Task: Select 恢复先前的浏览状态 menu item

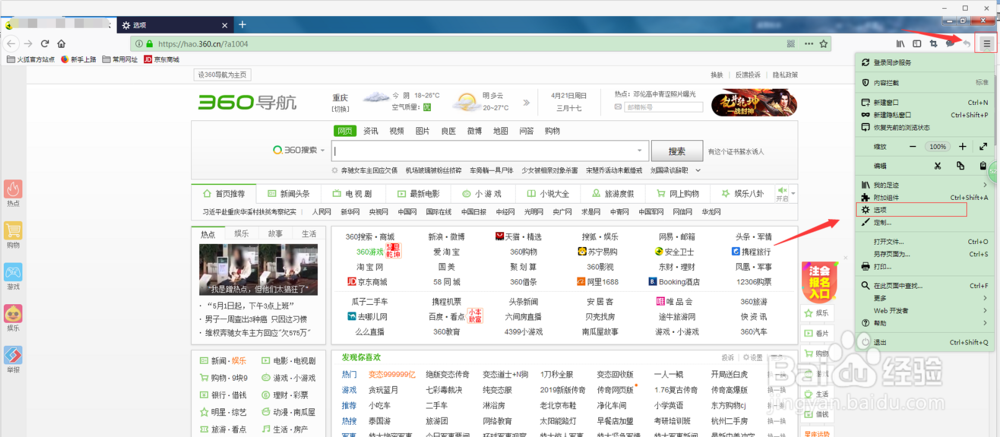Action: coord(925,128)
